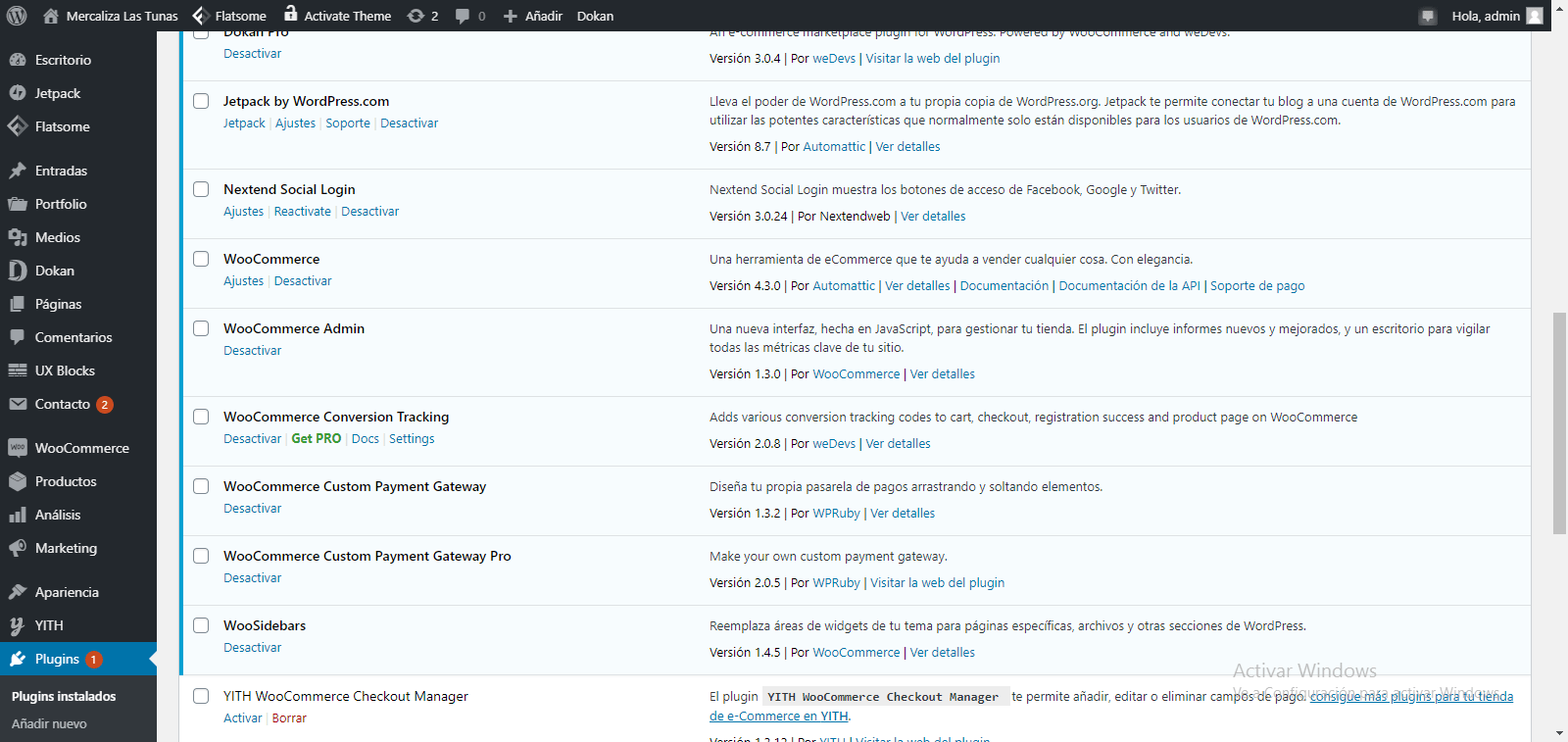Click the Comentarios bubble icon in sidebar
This screenshot has height=742, width=1568.
(18, 337)
